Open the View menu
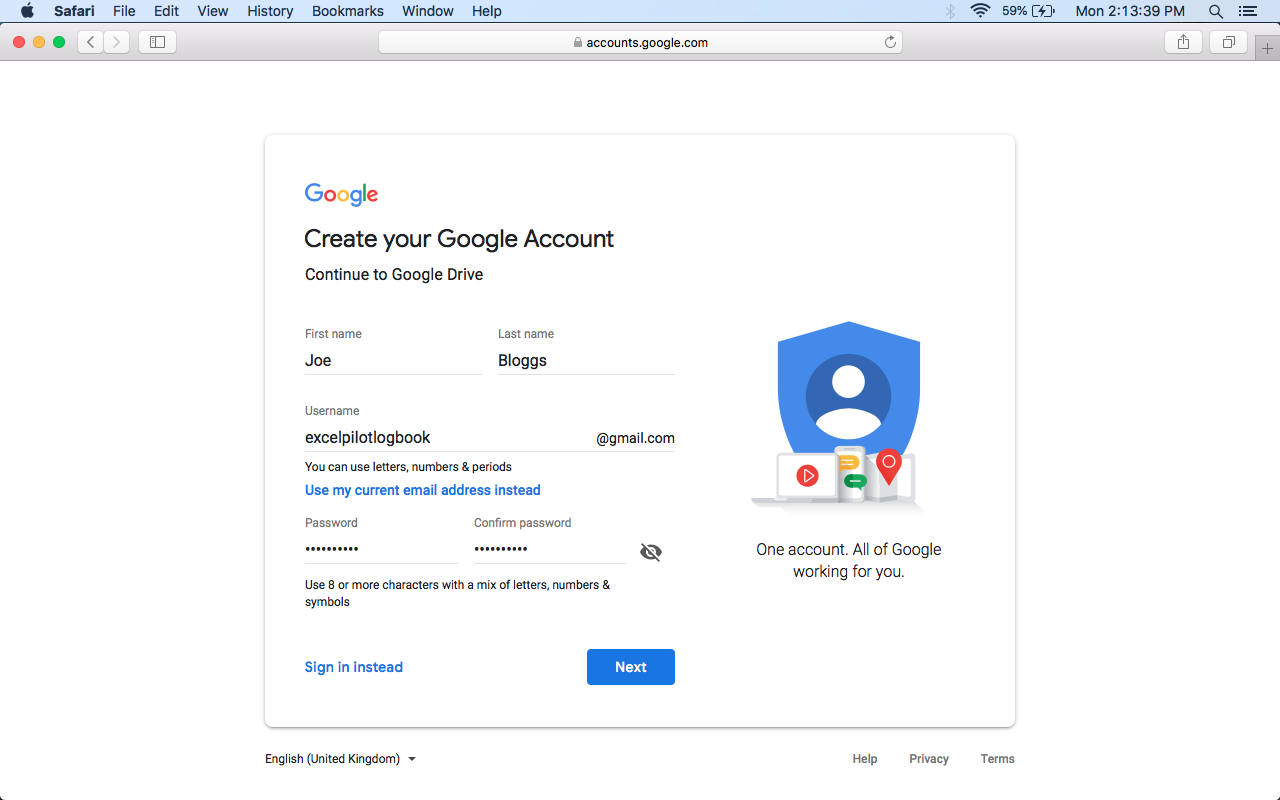The width and height of the screenshot is (1280, 800). tap(213, 11)
